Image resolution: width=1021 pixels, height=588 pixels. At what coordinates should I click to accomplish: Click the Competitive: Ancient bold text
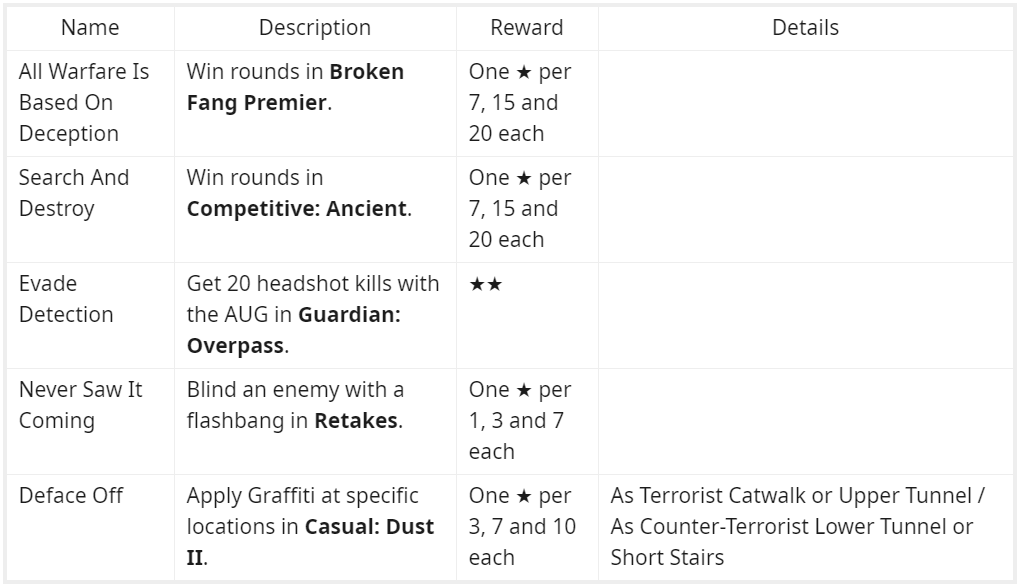pyautogui.click(x=297, y=209)
